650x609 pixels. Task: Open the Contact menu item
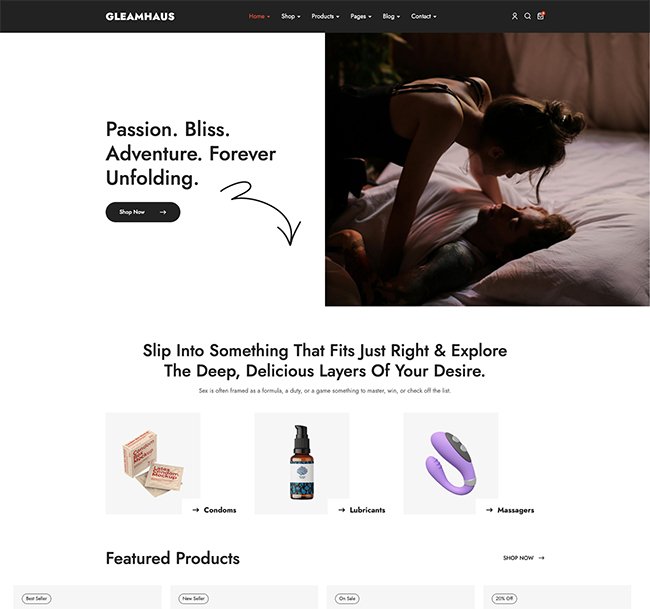tap(424, 16)
